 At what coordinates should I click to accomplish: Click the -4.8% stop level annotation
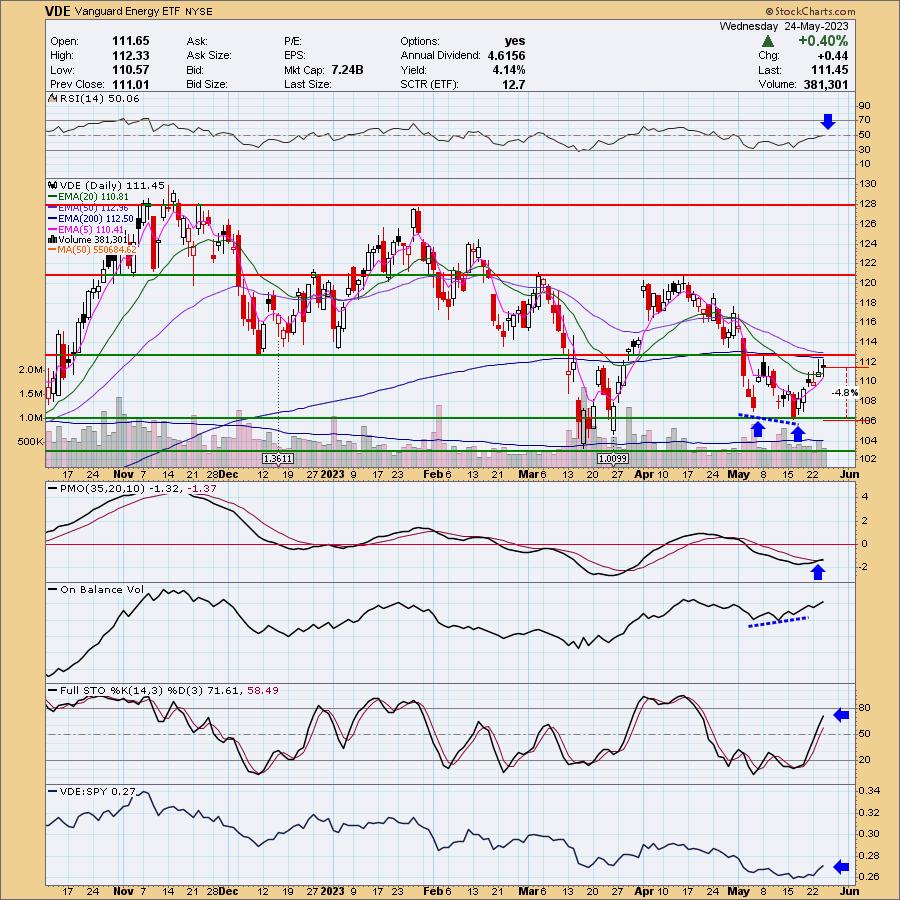(845, 393)
